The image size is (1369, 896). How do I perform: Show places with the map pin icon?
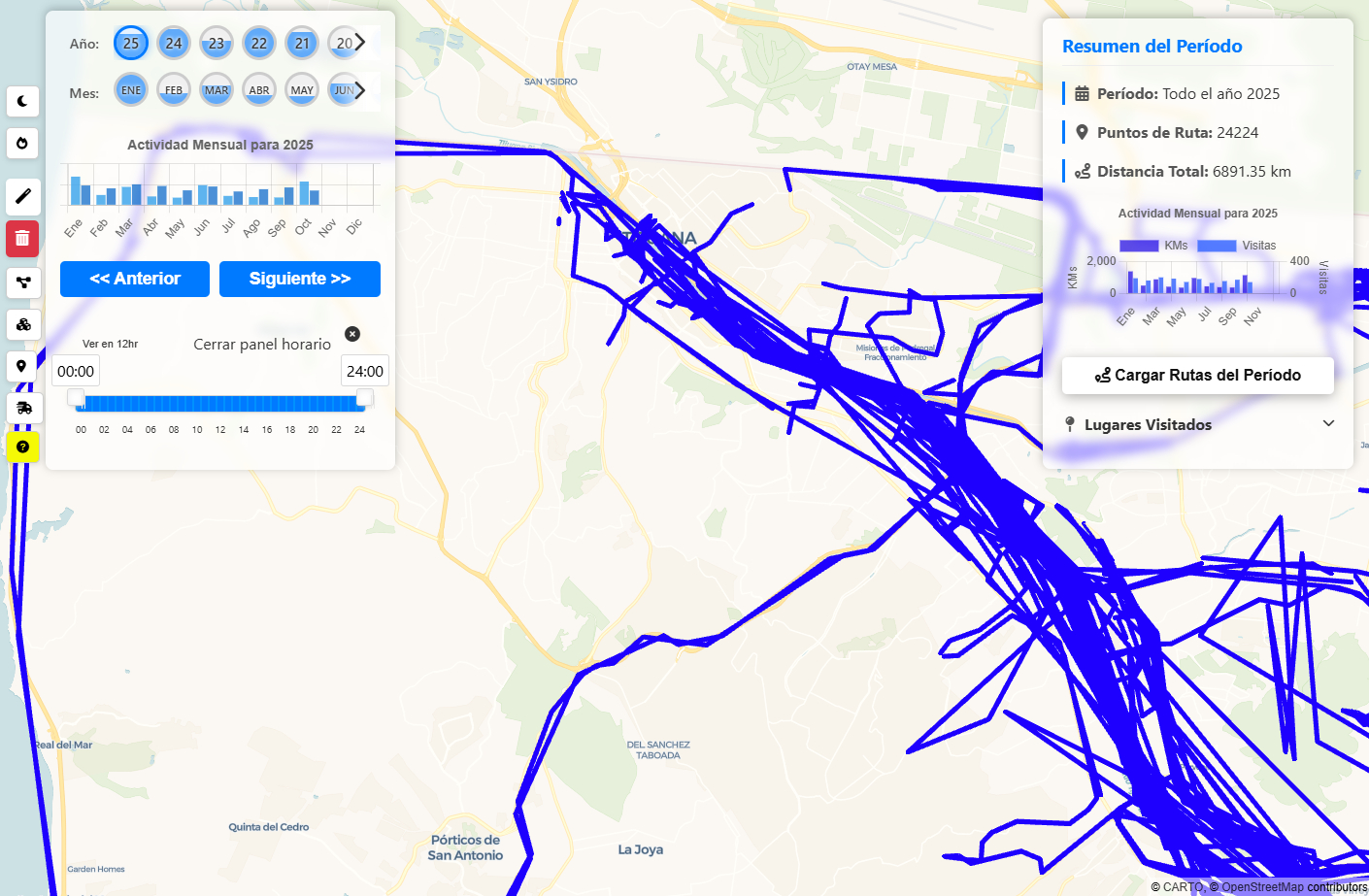click(22, 366)
